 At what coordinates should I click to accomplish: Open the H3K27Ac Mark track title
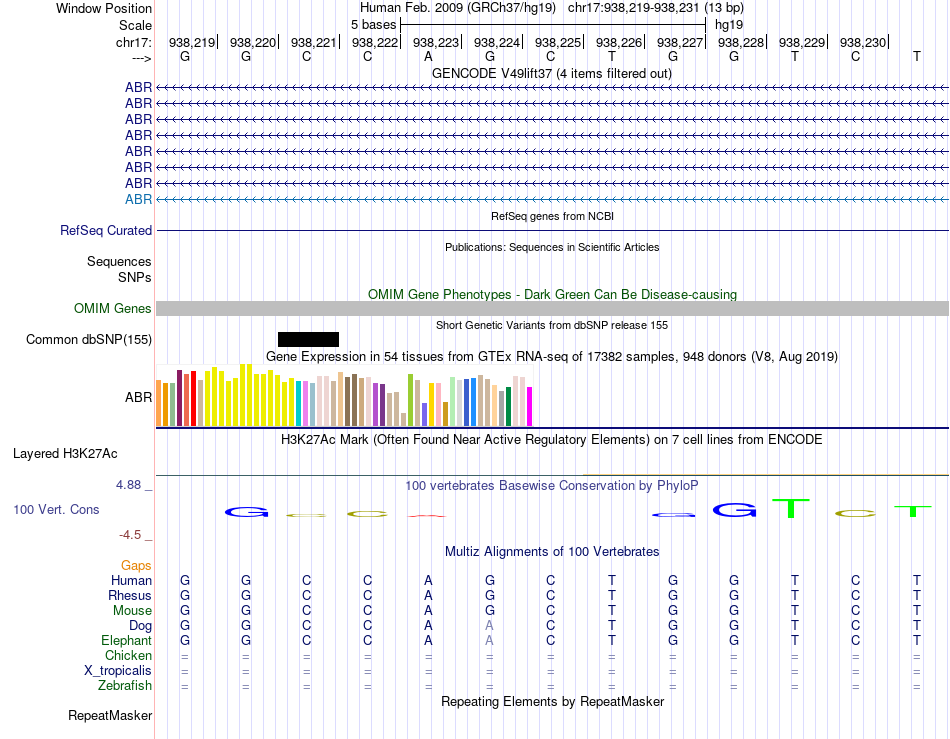(x=551, y=440)
